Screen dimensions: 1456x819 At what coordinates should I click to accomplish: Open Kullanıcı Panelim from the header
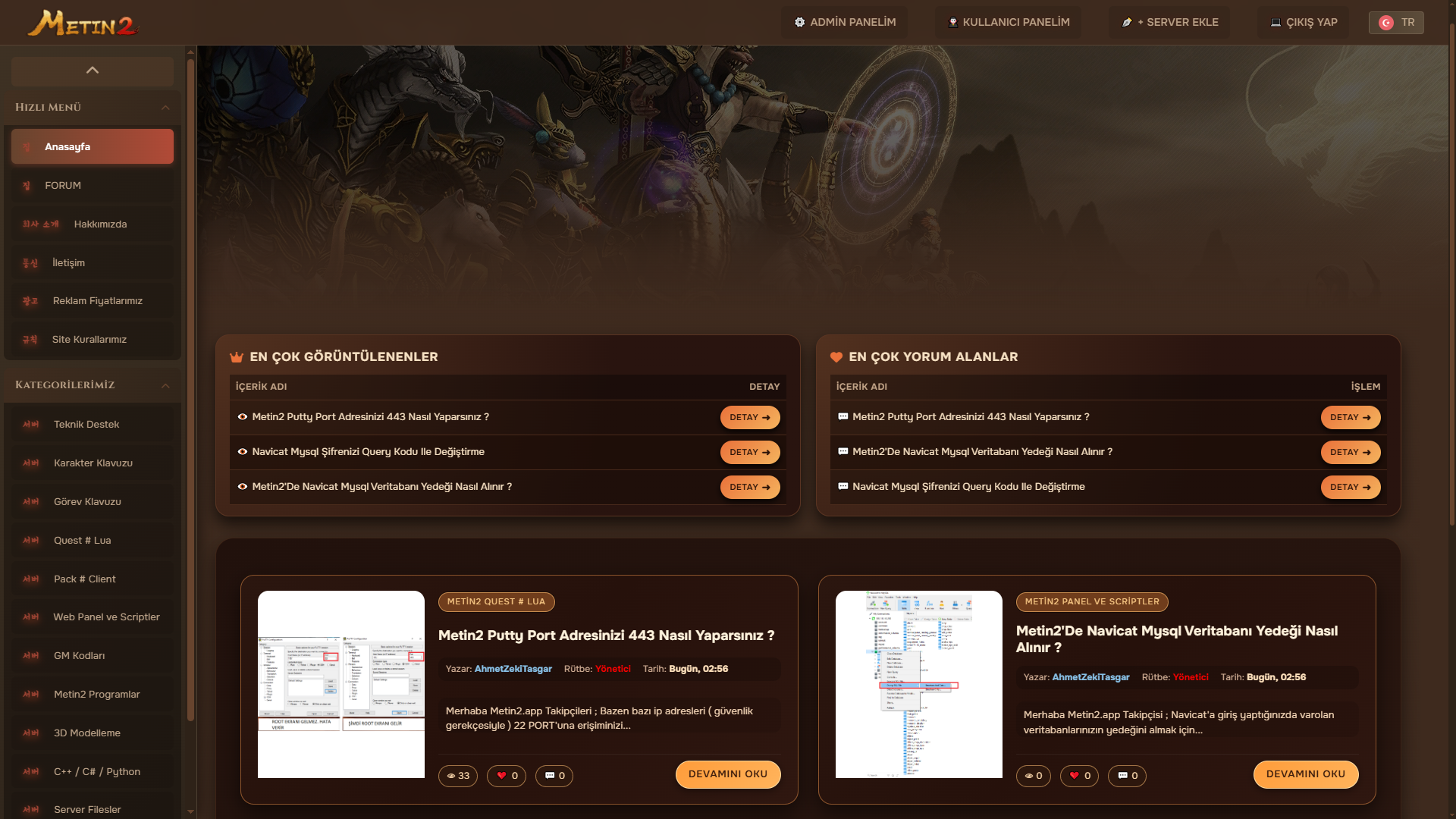1009,23
